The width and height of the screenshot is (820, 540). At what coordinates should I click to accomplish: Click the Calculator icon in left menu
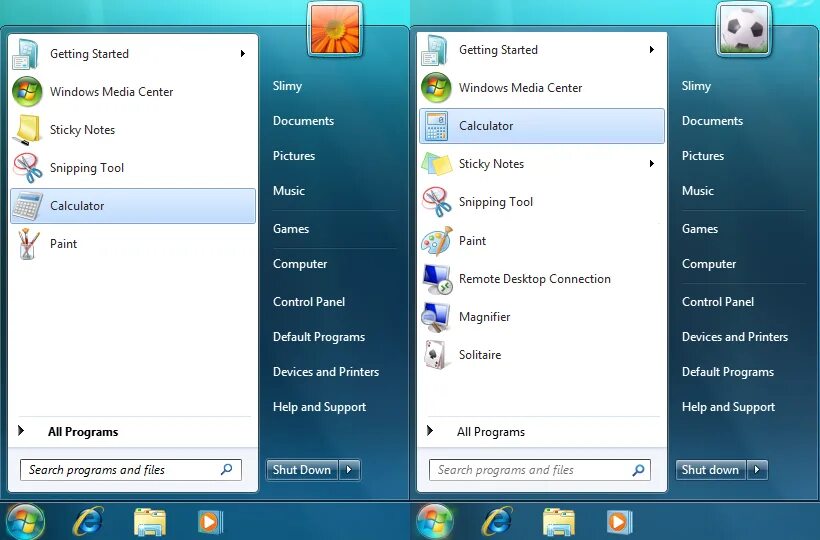coord(27,206)
